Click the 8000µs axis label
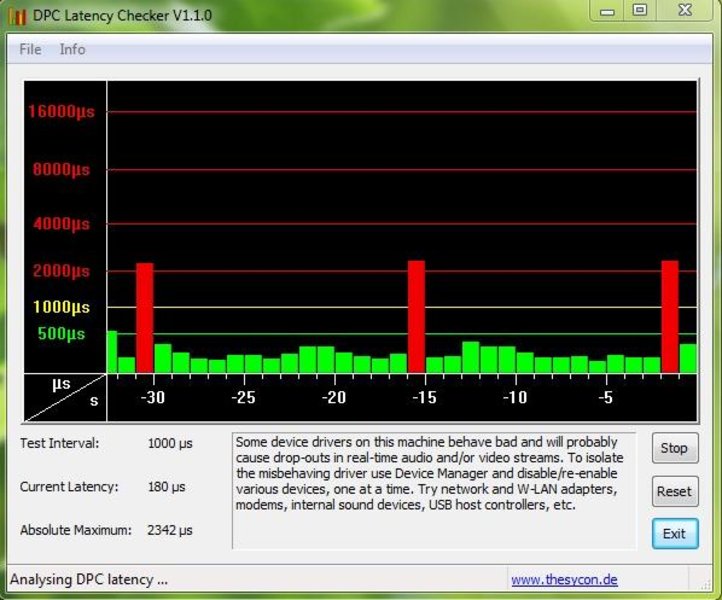Viewport: 722px width, 600px height. point(62,169)
